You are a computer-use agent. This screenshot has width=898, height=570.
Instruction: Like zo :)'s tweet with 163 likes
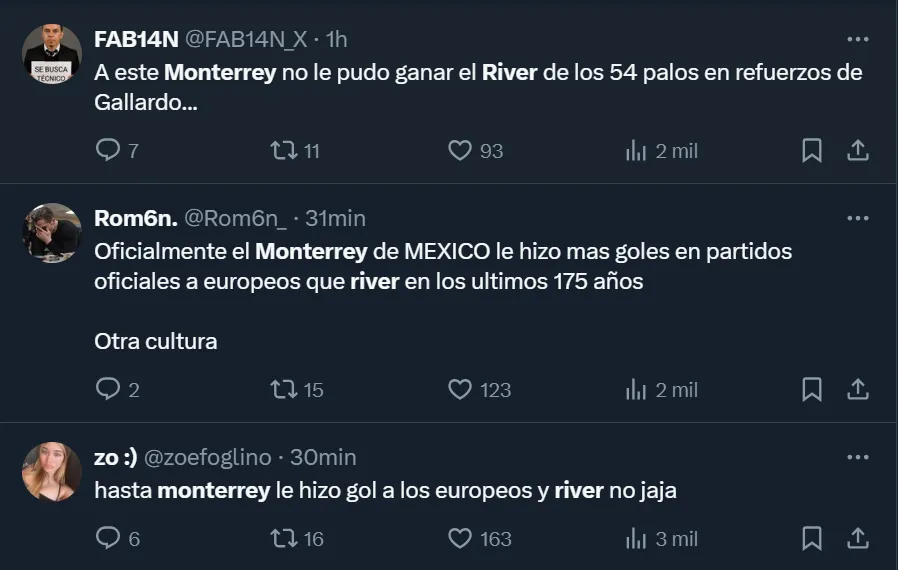[x=460, y=539]
